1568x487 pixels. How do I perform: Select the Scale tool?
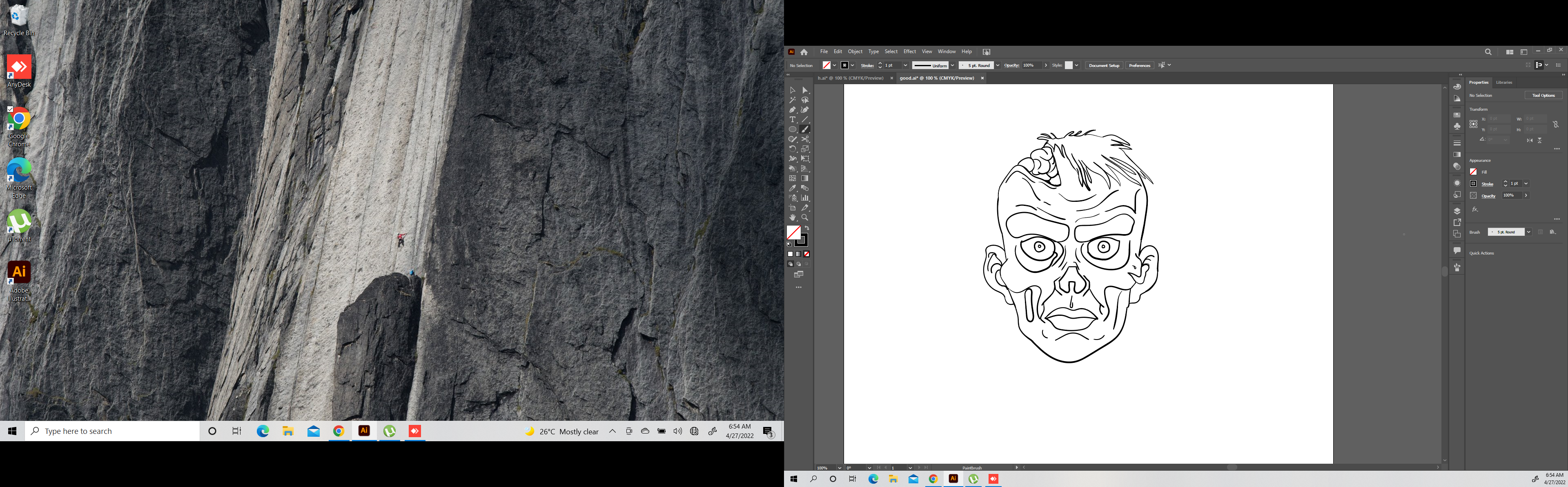805,149
